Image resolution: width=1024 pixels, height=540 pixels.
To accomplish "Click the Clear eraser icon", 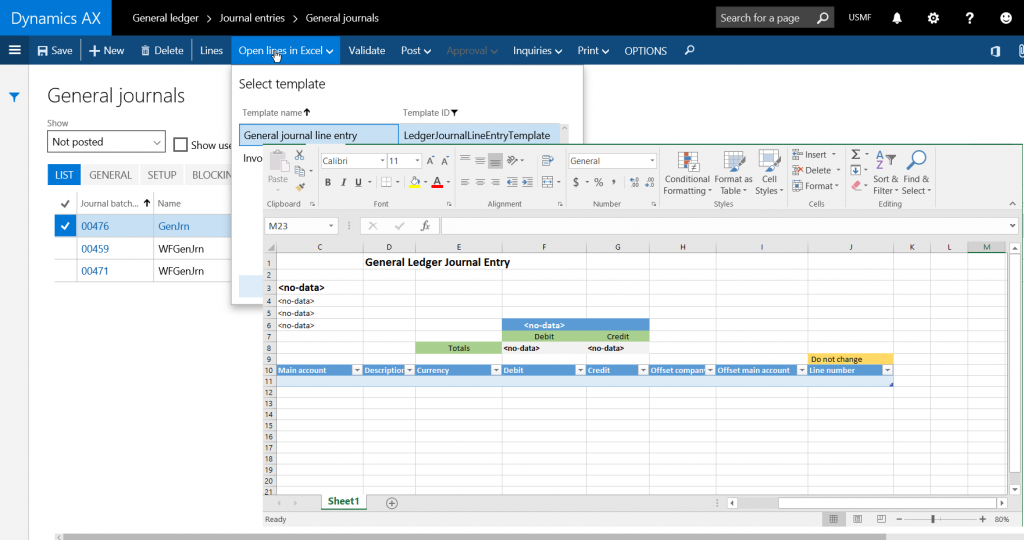I will [x=856, y=186].
